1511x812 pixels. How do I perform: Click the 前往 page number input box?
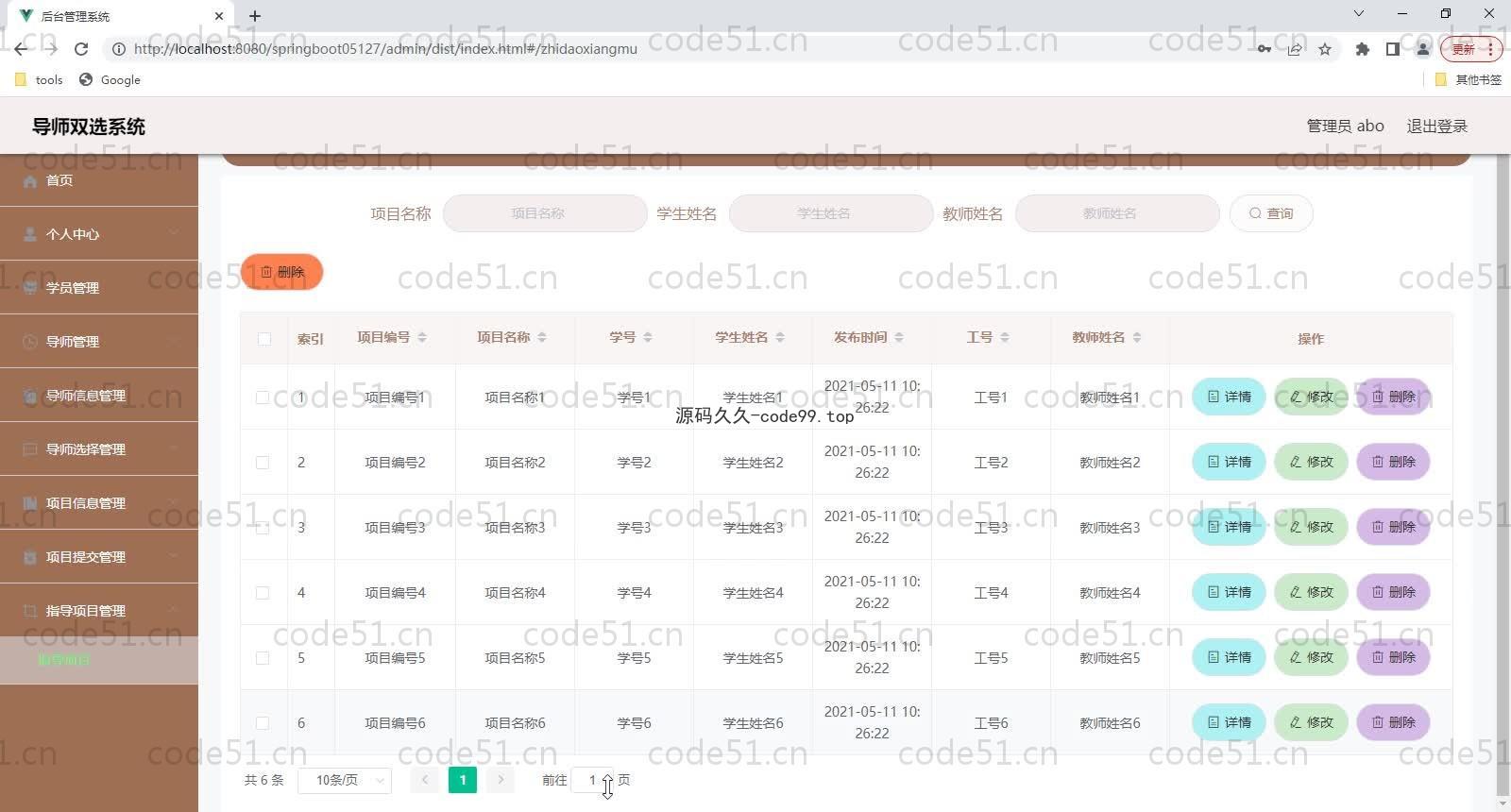592,780
